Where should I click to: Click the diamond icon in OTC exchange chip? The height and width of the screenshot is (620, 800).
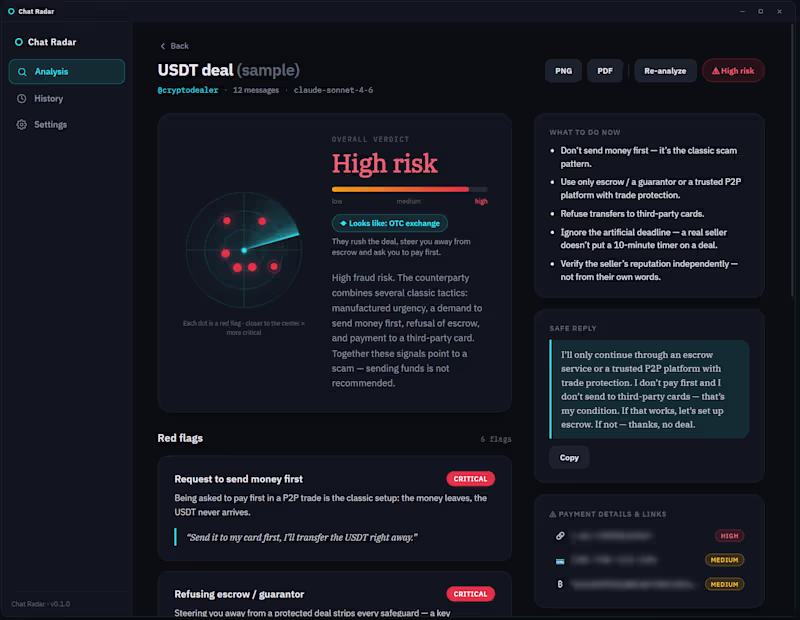point(343,223)
